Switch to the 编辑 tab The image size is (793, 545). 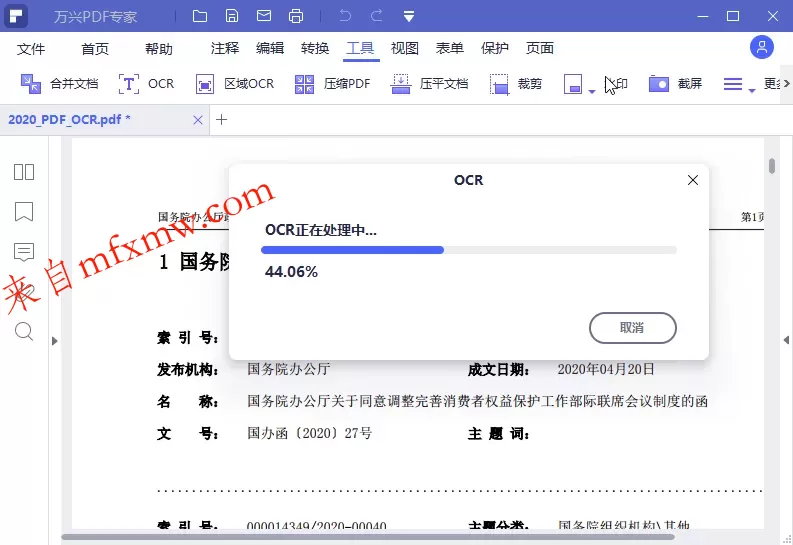point(270,48)
